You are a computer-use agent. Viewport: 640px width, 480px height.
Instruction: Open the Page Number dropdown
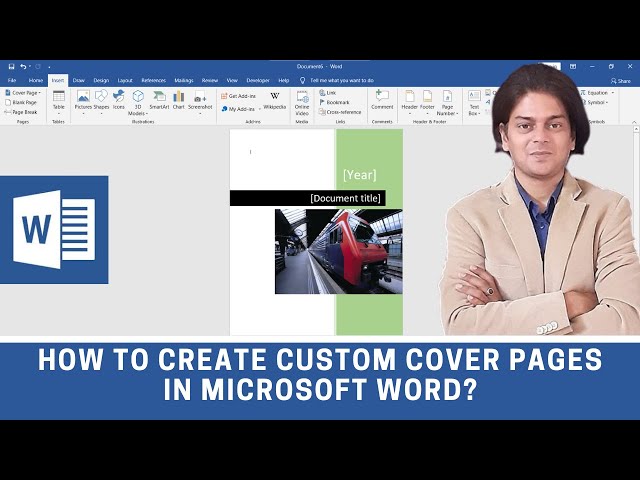tap(447, 103)
